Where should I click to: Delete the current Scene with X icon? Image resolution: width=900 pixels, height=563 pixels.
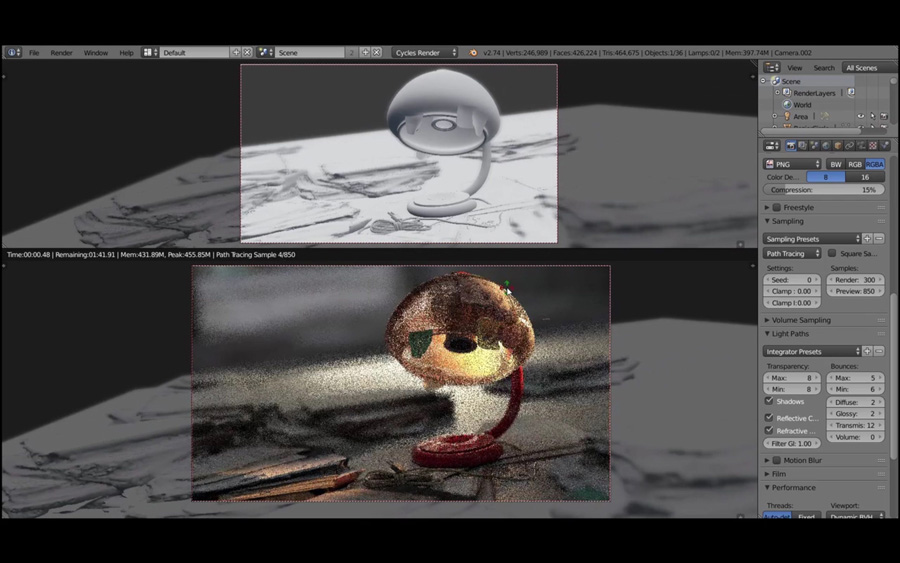[376, 52]
